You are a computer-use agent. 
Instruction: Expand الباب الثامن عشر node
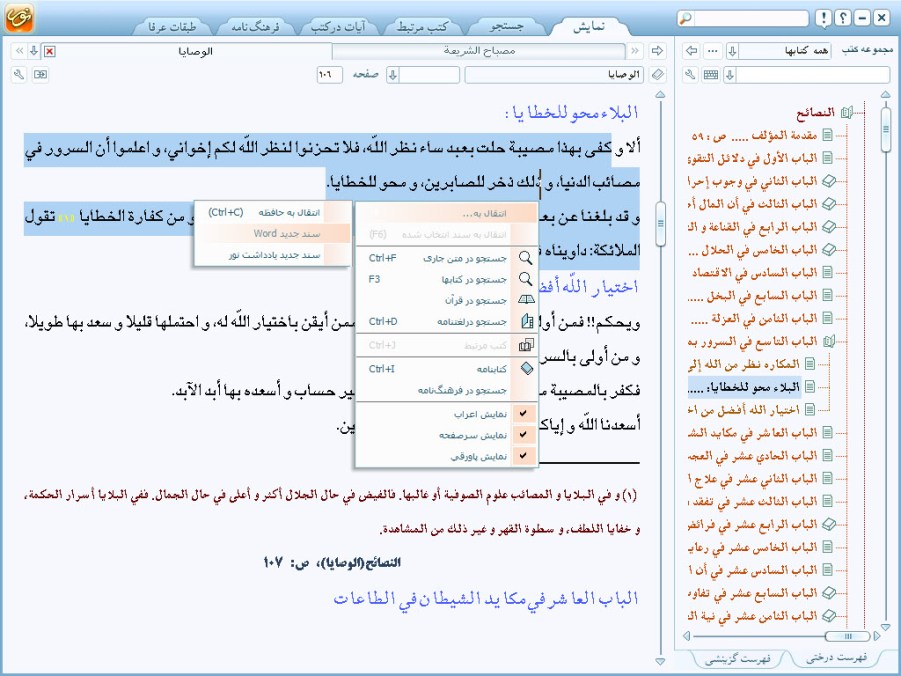(828, 616)
